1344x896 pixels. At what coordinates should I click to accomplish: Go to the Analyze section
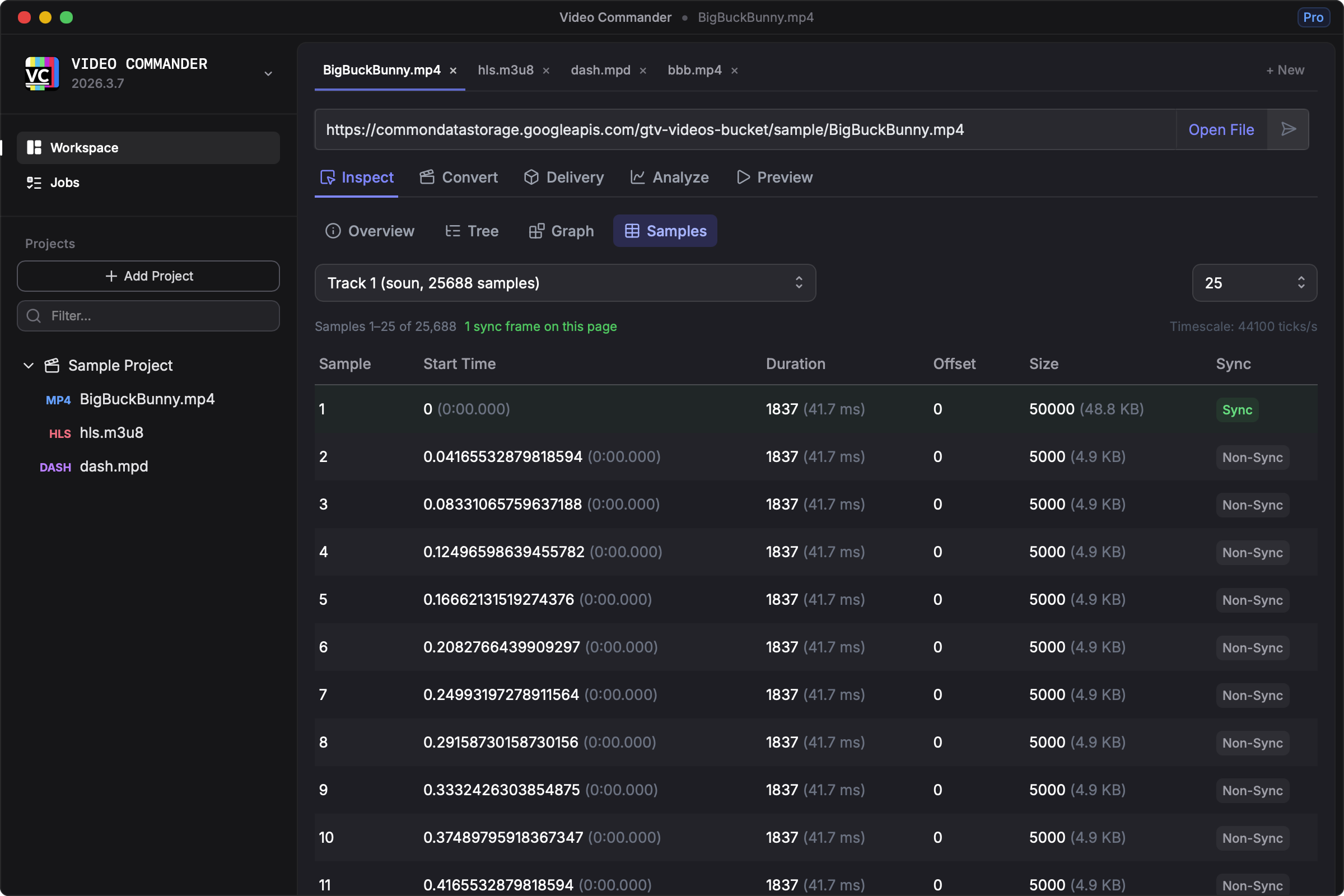click(669, 177)
